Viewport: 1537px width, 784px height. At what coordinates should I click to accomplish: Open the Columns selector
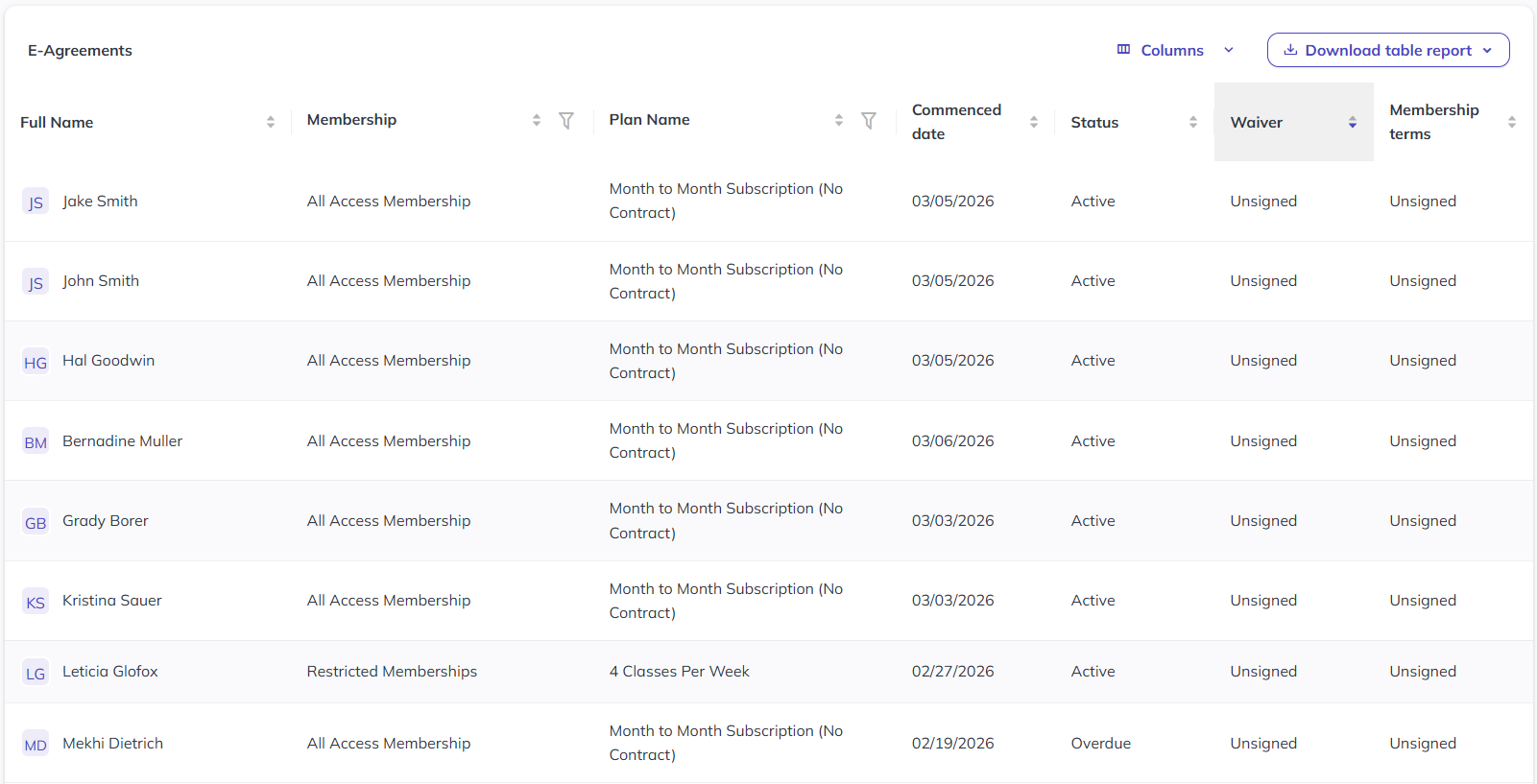(1175, 50)
